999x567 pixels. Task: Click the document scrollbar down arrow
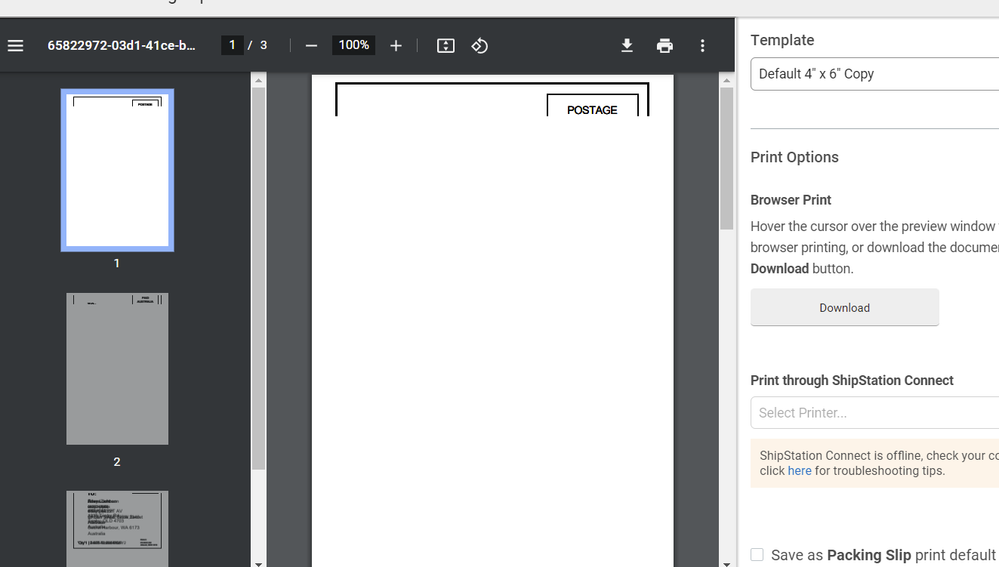click(727, 562)
